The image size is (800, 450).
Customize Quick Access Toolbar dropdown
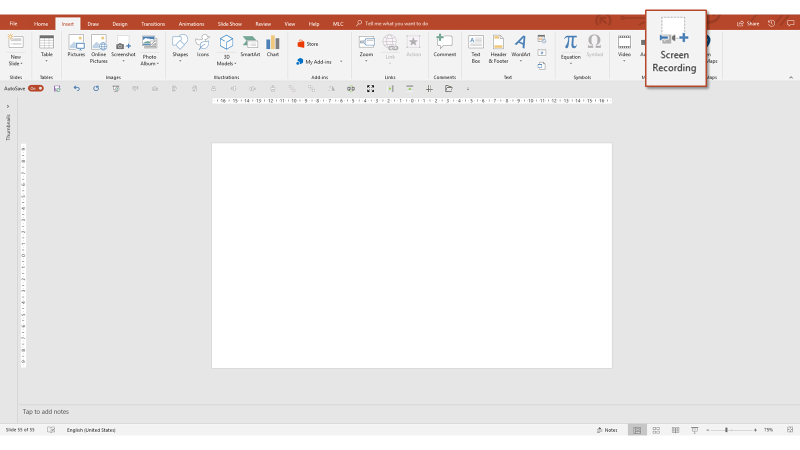[x=468, y=89]
